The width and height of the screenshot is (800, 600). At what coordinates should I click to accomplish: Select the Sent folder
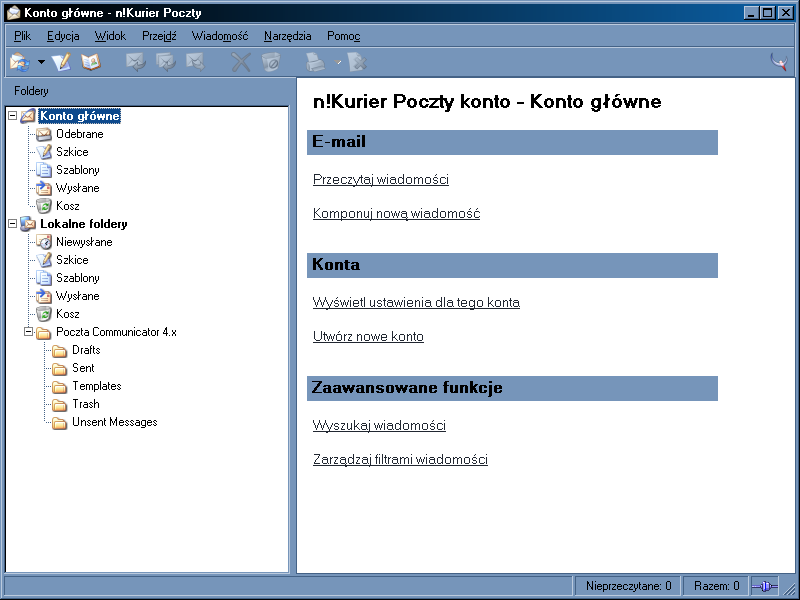pos(83,368)
